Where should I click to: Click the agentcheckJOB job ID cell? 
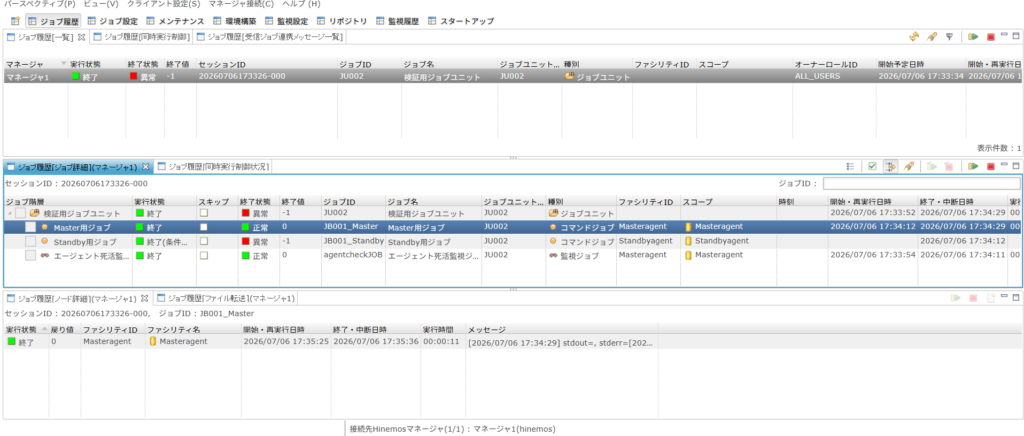[x=353, y=256]
